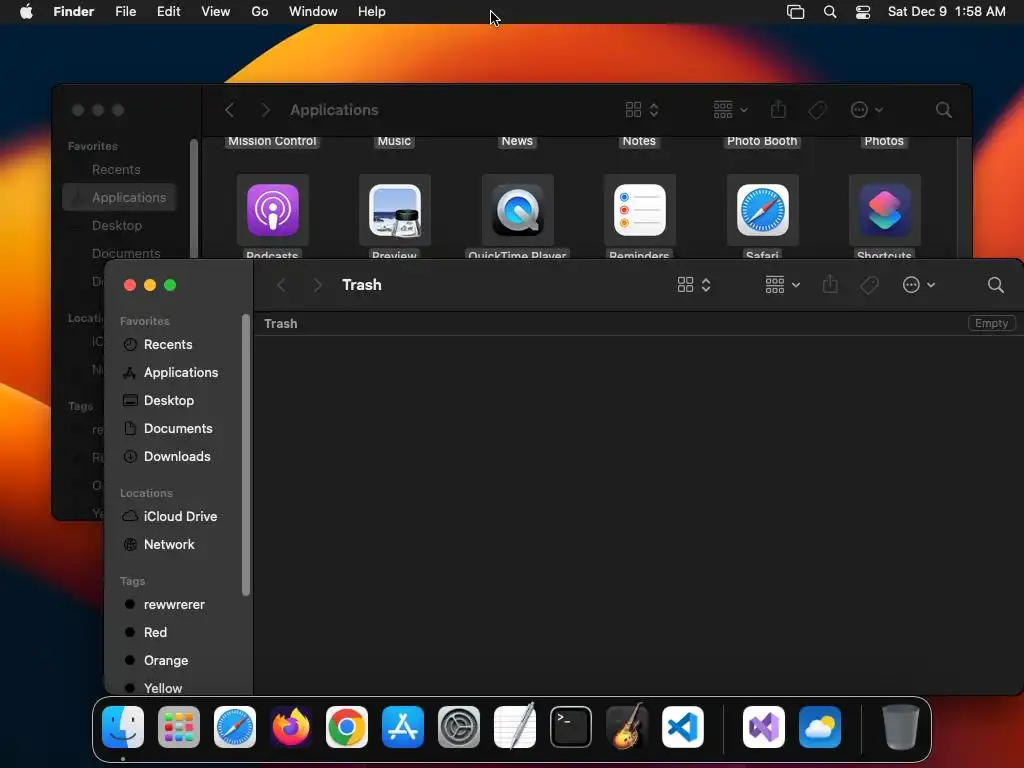This screenshot has height=768, width=1024.
Task: Open Visual Studio Code from the Dock
Action: (683, 727)
